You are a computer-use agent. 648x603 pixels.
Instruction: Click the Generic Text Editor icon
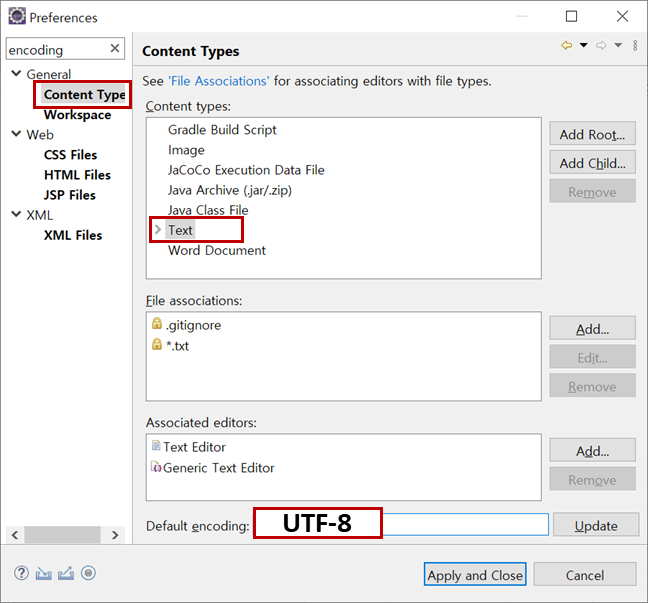coord(156,467)
